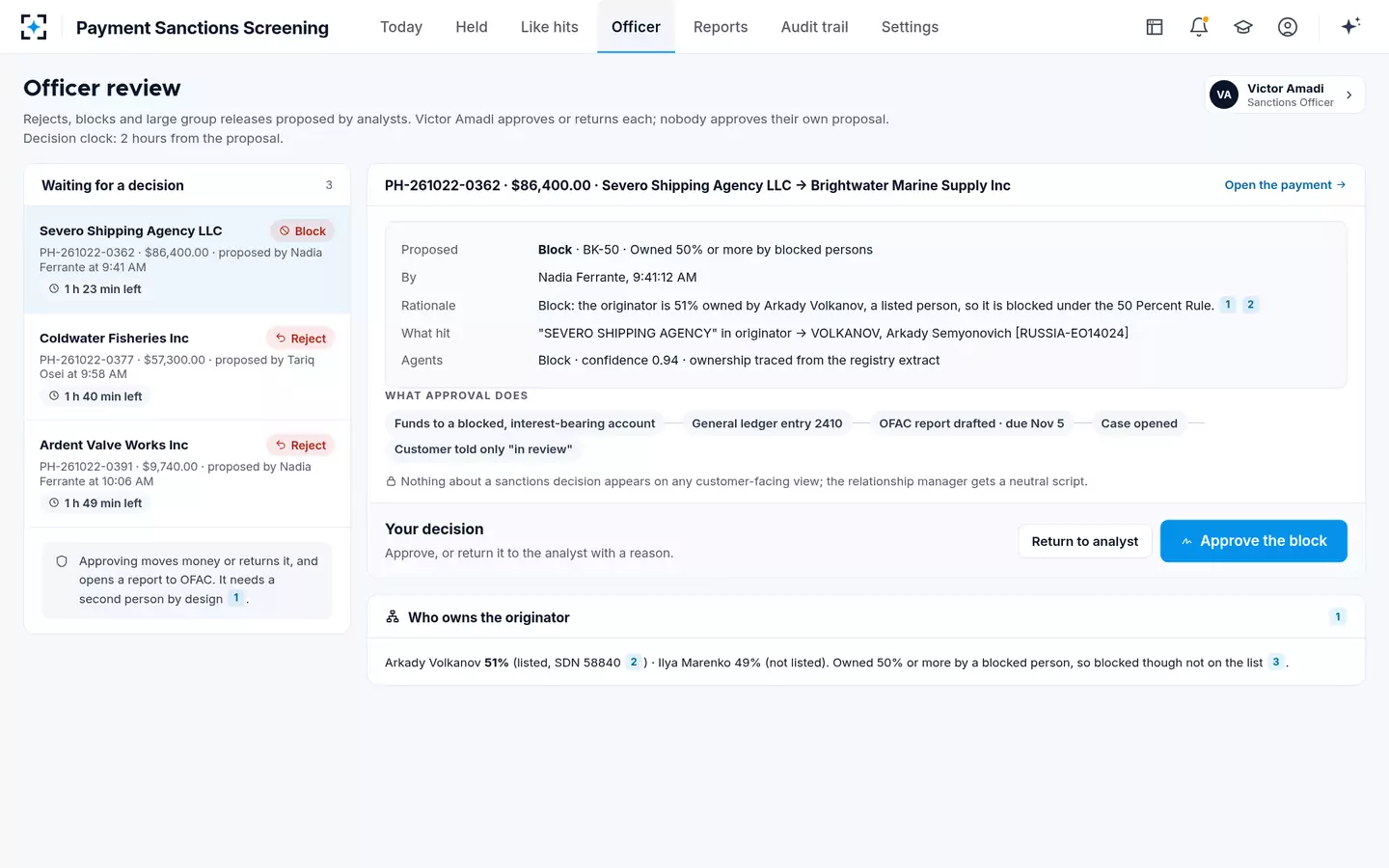Click citation 2 after the Rationale text
Screen dimensions: 1389x868
point(1250,305)
